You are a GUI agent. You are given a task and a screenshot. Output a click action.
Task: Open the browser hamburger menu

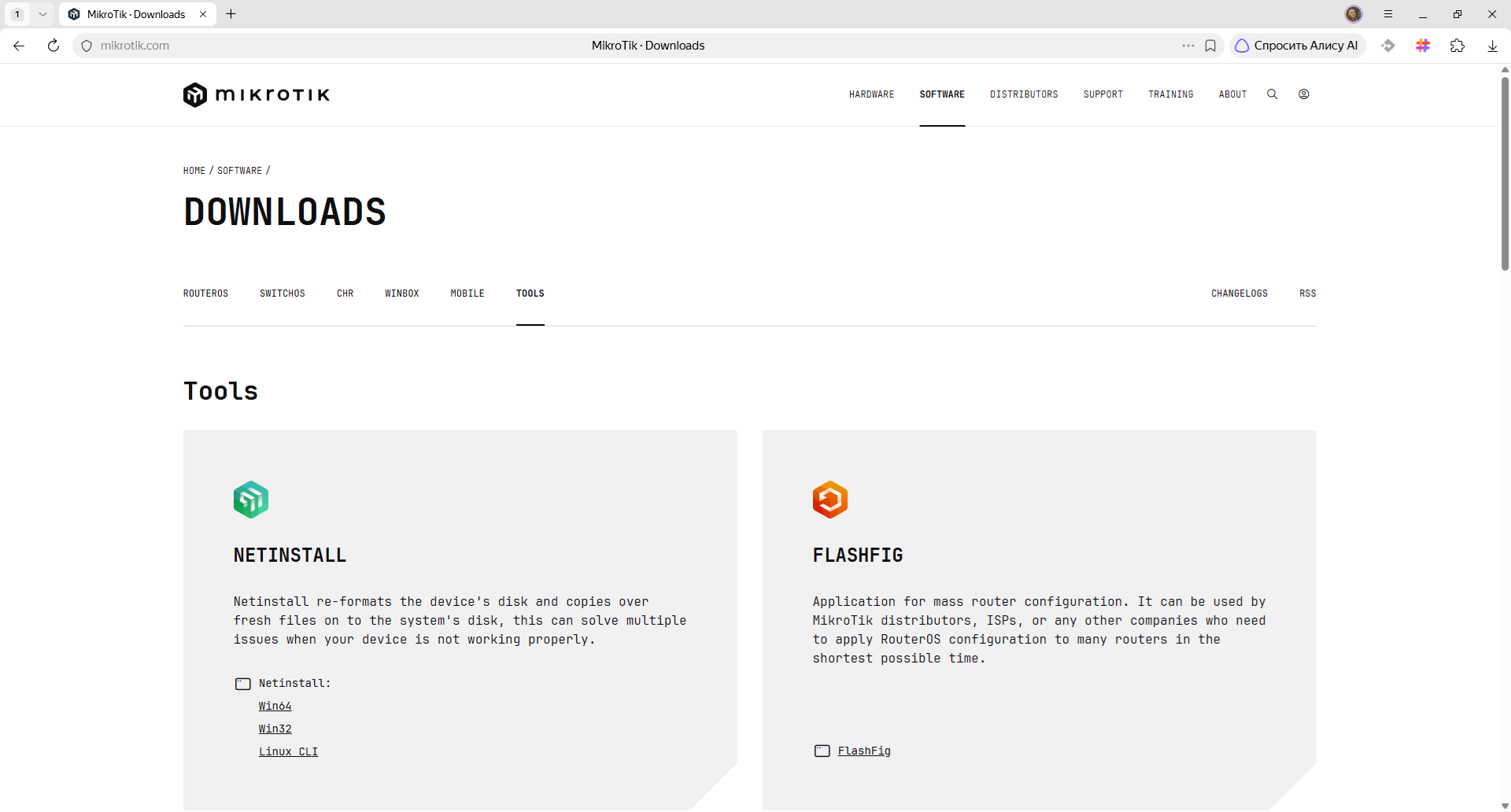click(x=1388, y=14)
